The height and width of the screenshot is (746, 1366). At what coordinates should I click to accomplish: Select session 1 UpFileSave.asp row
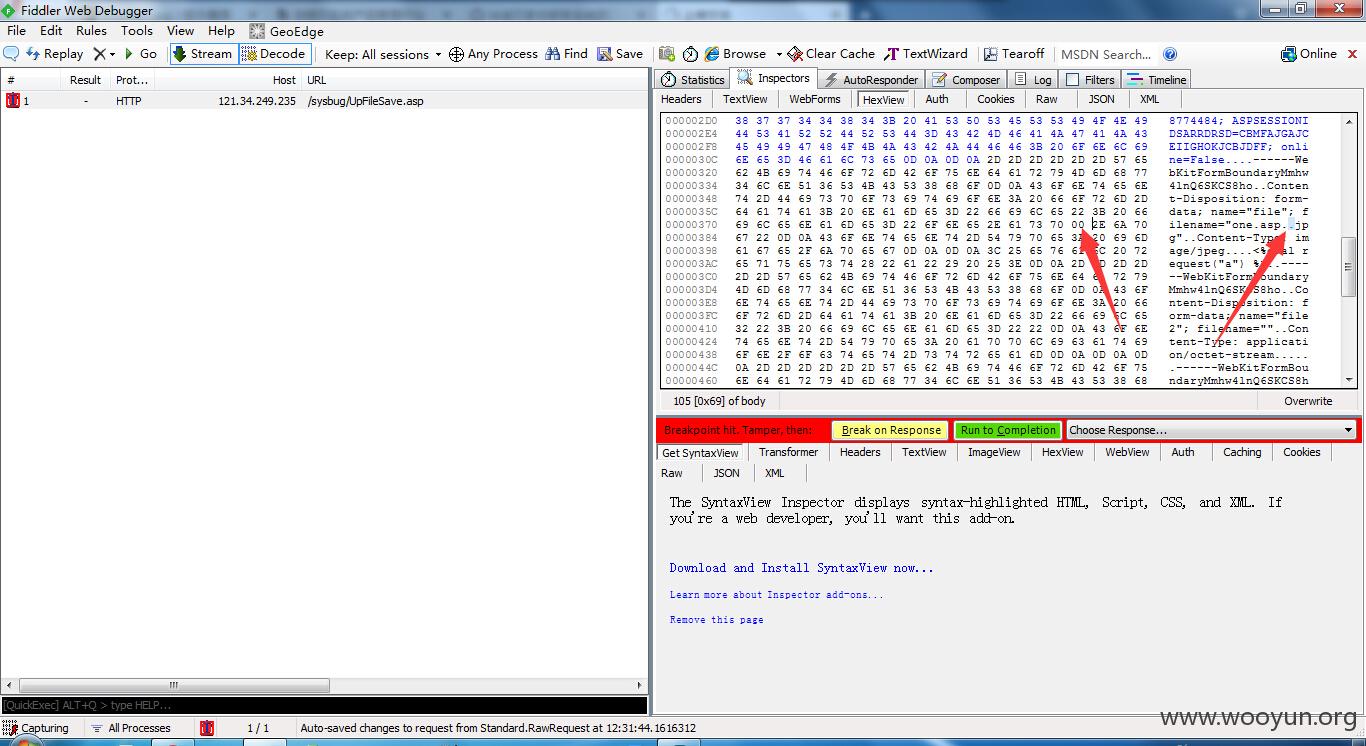coord(324,101)
